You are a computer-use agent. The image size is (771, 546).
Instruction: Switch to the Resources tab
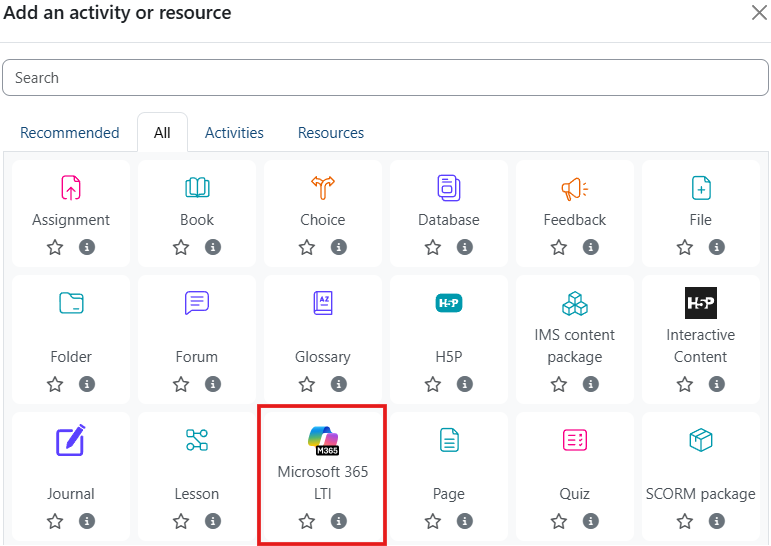(331, 133)
